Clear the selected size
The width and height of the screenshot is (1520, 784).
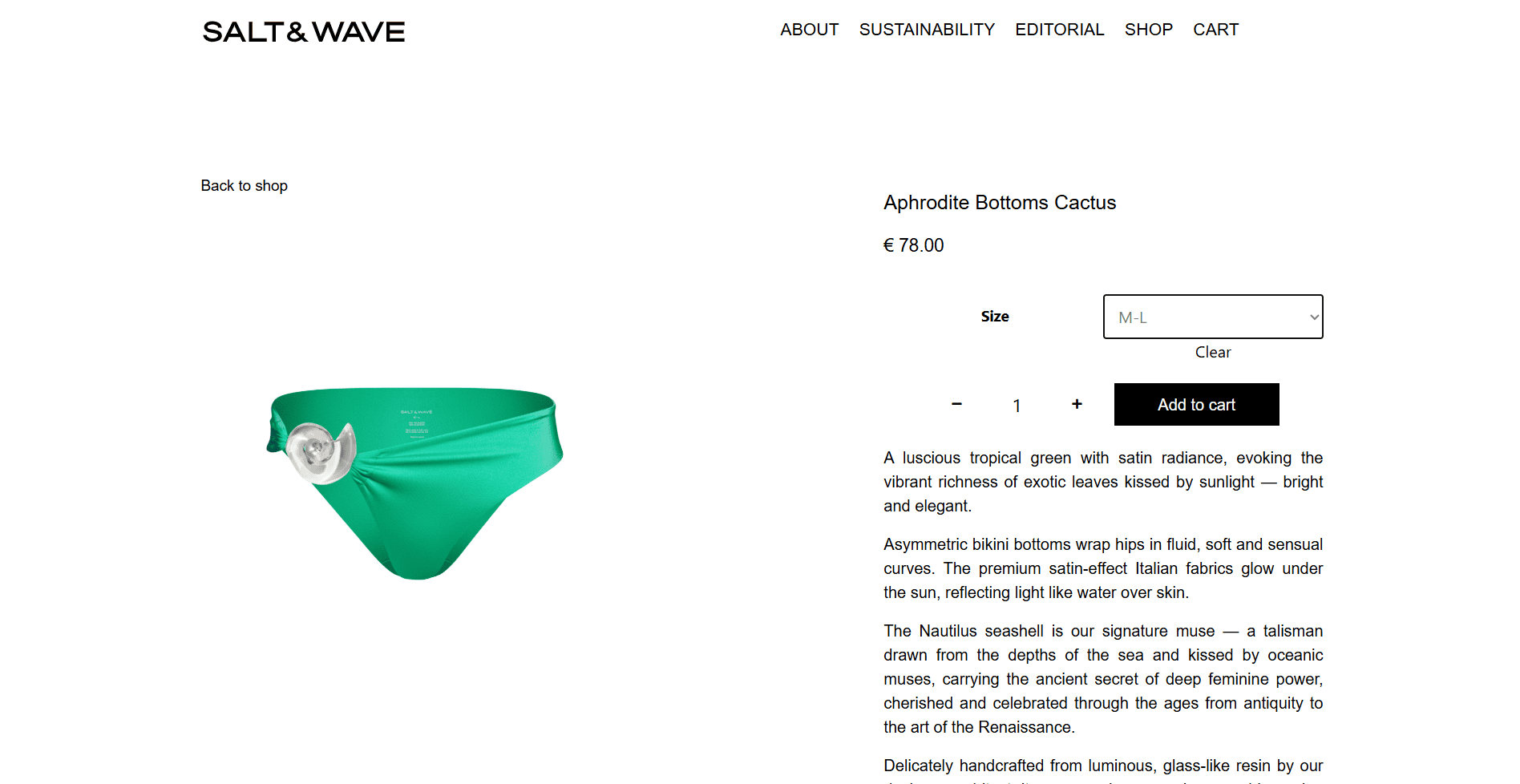tap(1213, 352)
